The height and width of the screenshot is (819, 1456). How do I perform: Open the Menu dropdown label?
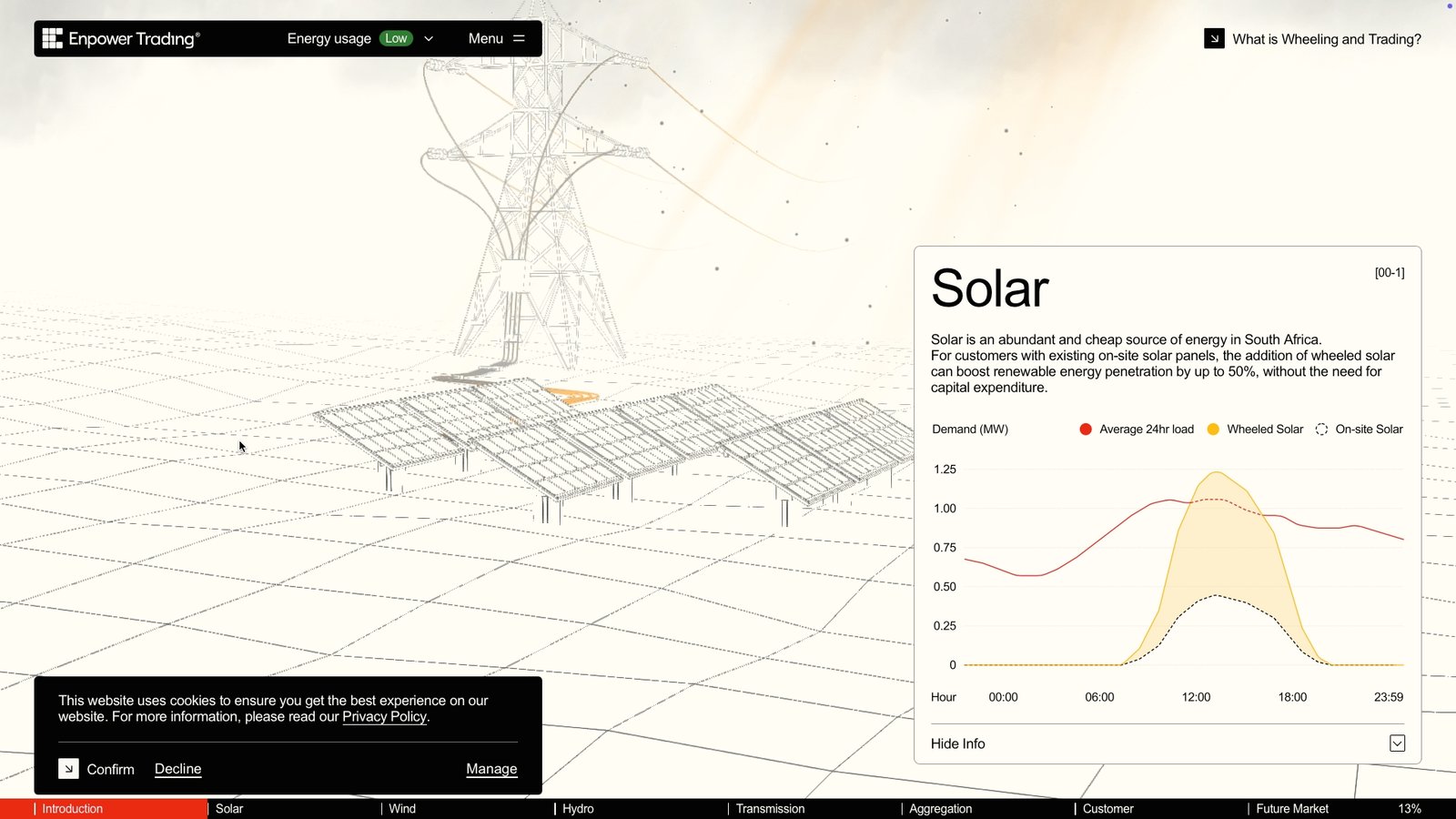pyautogui.click(x=485, y=38)
